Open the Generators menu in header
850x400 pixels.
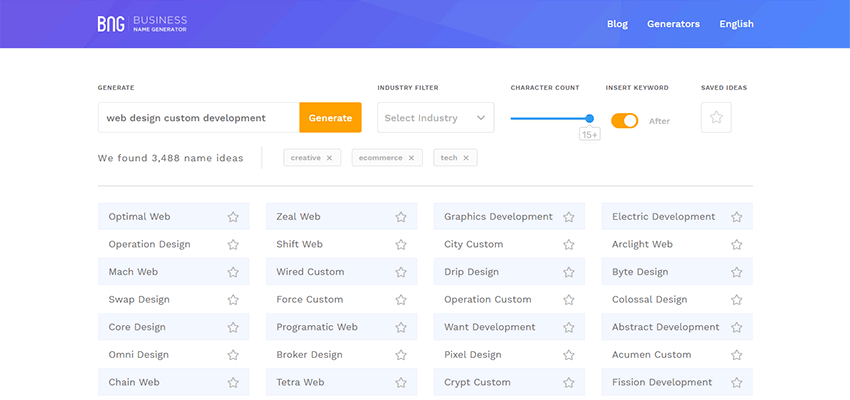673,24
